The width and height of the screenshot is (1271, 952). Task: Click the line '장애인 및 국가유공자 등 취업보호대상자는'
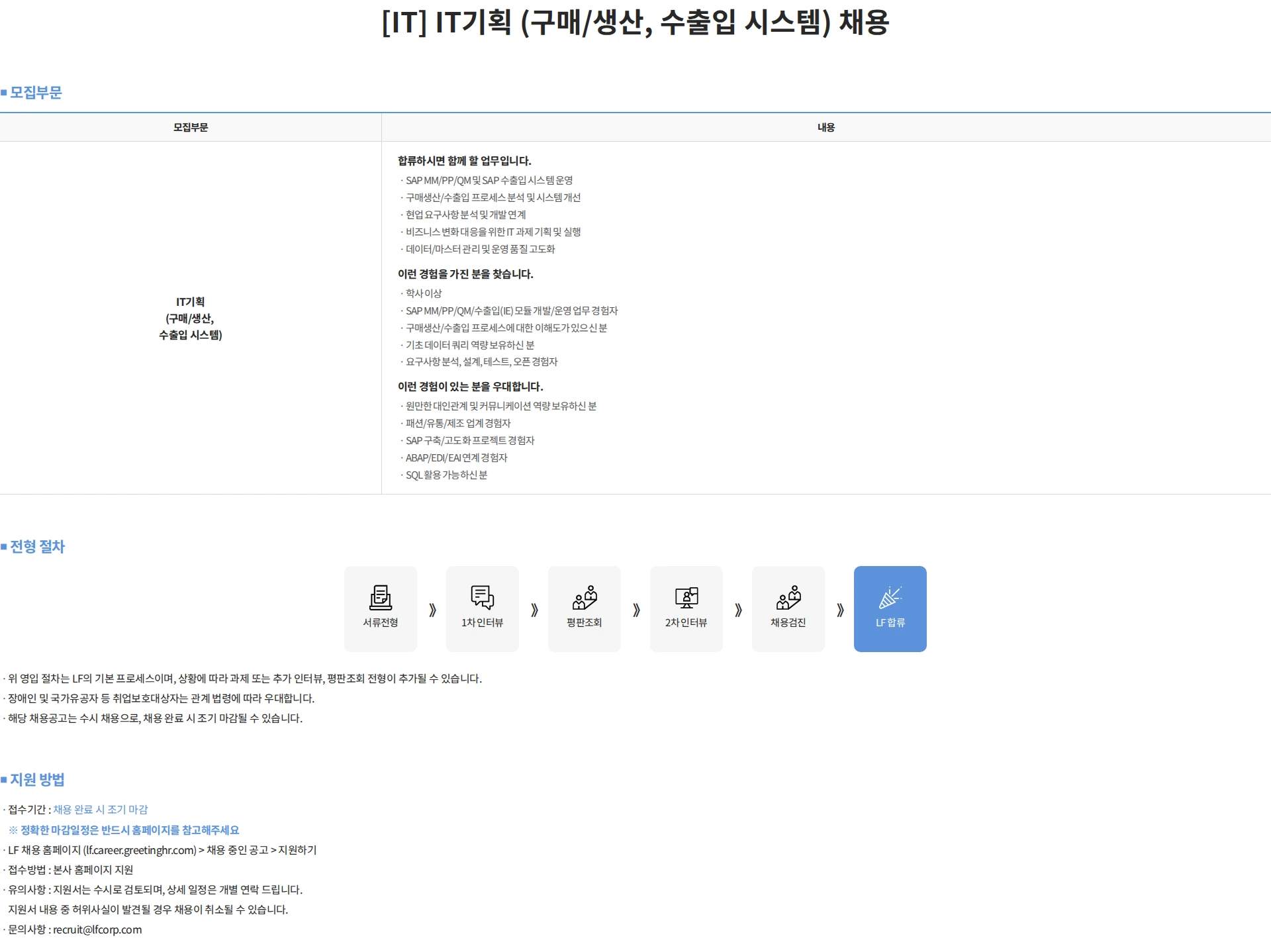tap(162, 698)
